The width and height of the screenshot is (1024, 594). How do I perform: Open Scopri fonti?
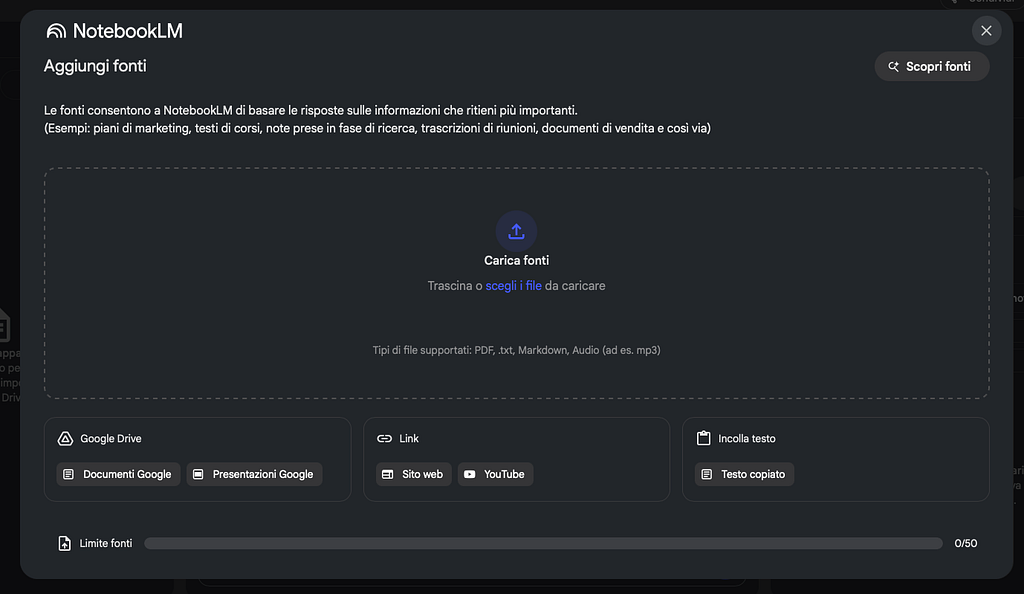931,67
